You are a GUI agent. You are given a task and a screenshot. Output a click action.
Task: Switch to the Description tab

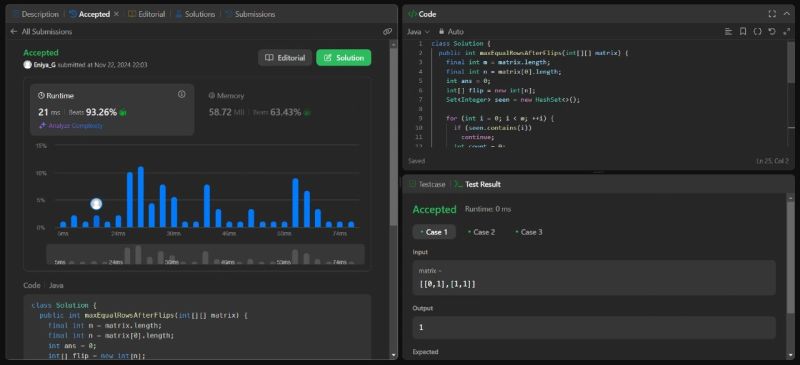coord(35,14)
